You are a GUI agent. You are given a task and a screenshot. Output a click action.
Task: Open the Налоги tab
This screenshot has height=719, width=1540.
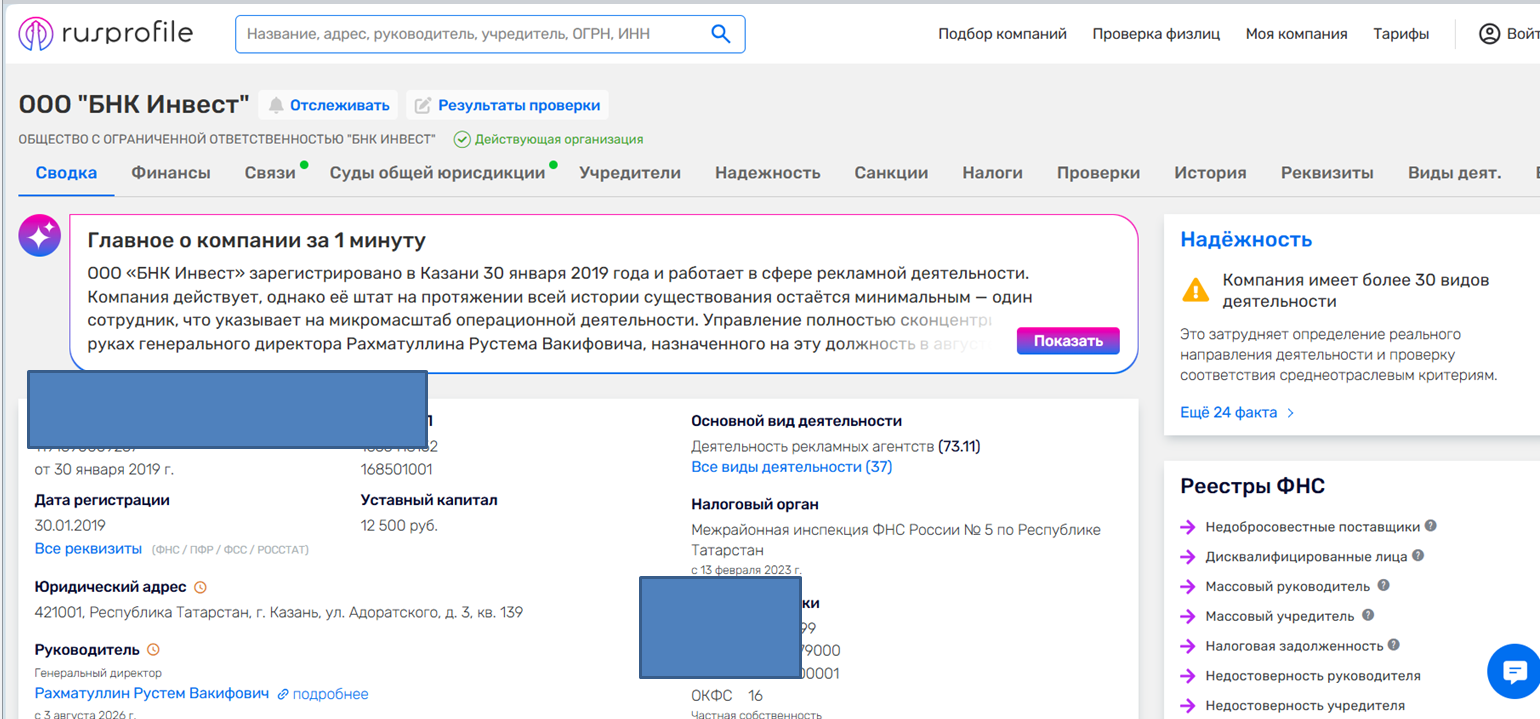(992, 173)
